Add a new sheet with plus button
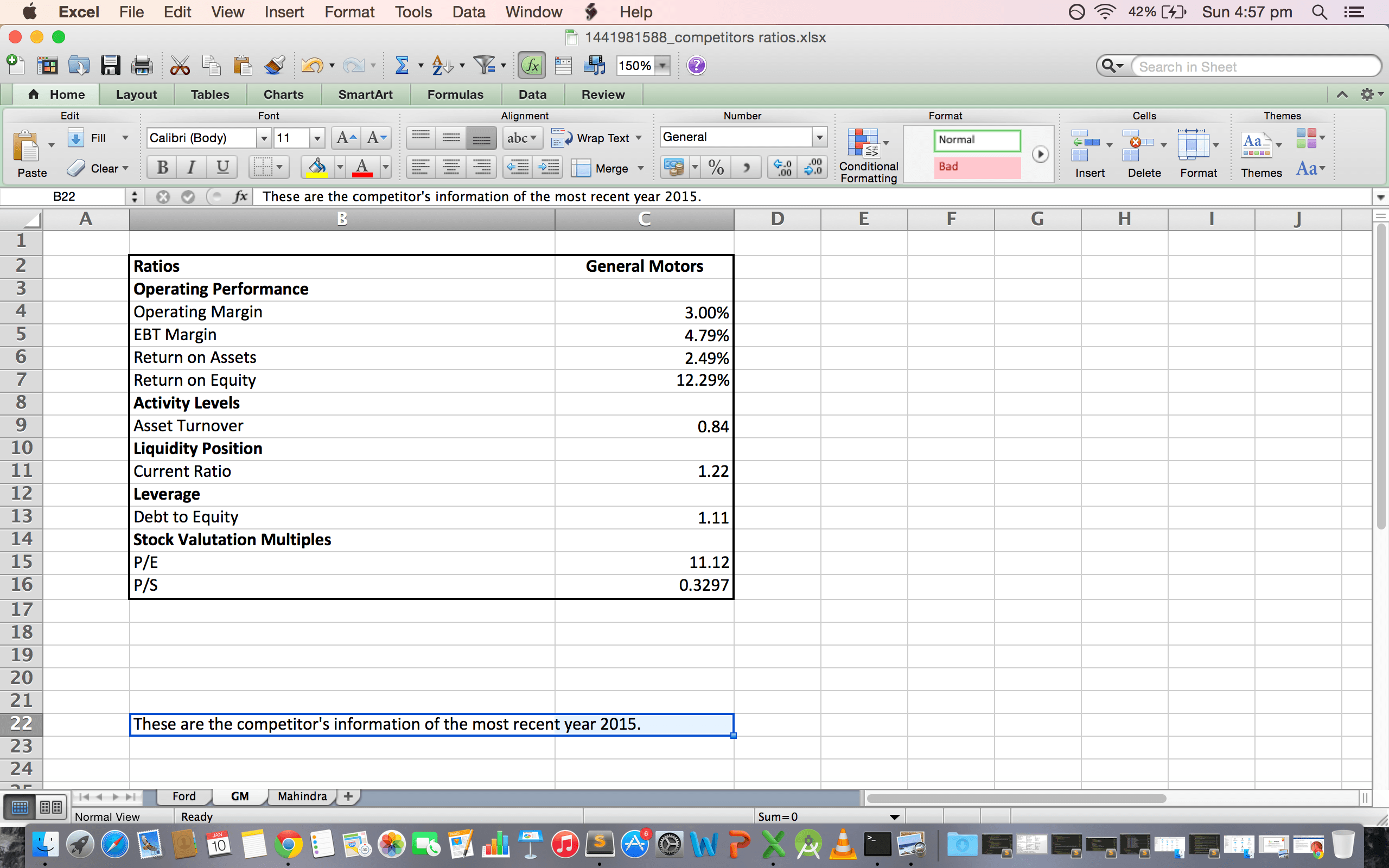1389x868 pixels. pos(348,796)
